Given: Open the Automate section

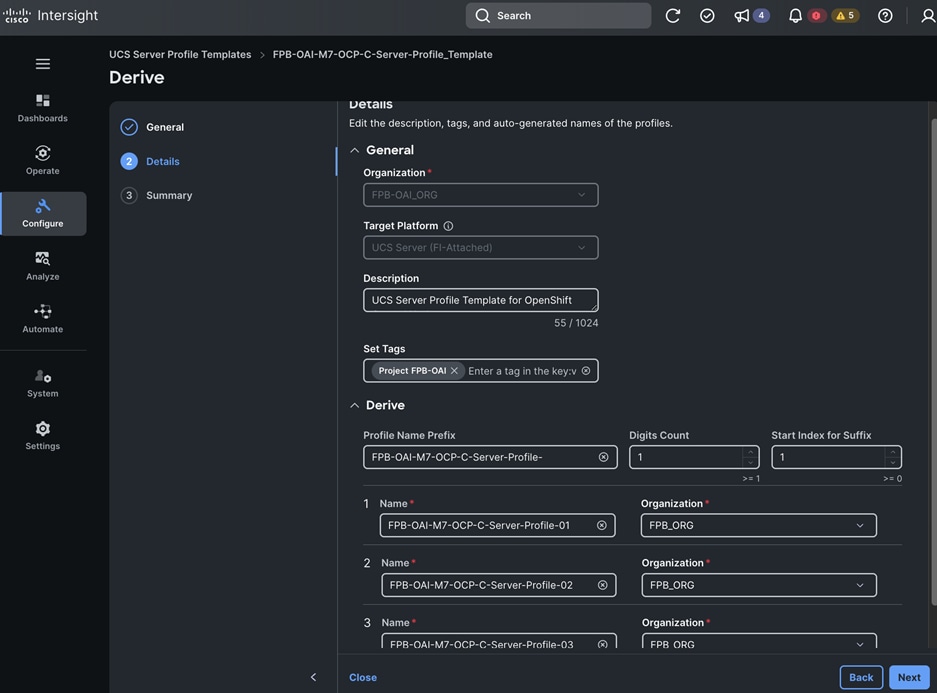Looking at the screenshot, I should pyautogui.click(x=42, y=318).
